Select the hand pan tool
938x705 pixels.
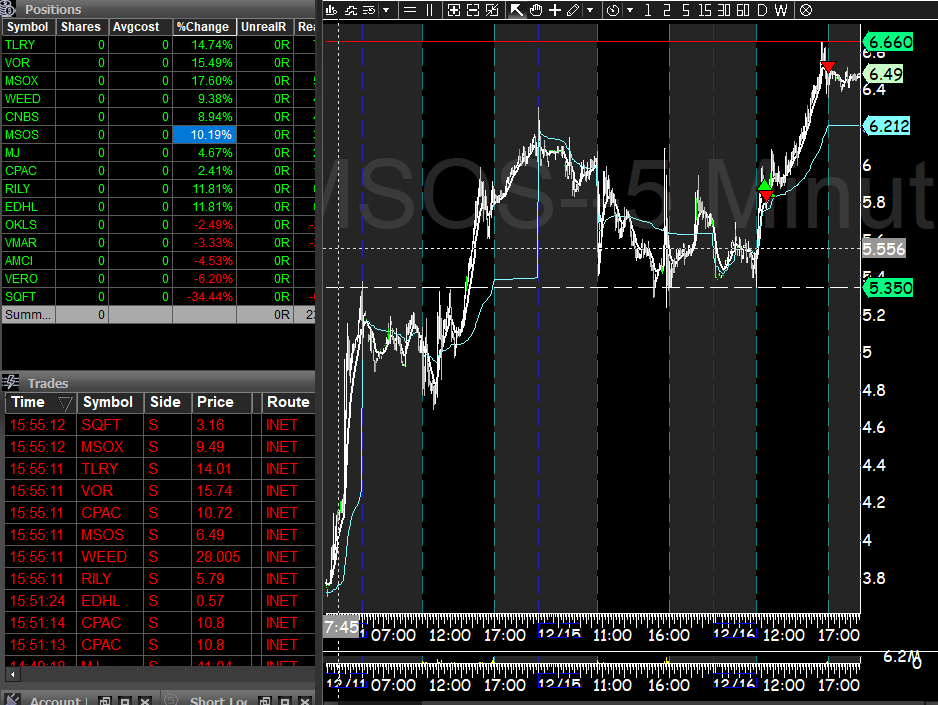[537, 10]
